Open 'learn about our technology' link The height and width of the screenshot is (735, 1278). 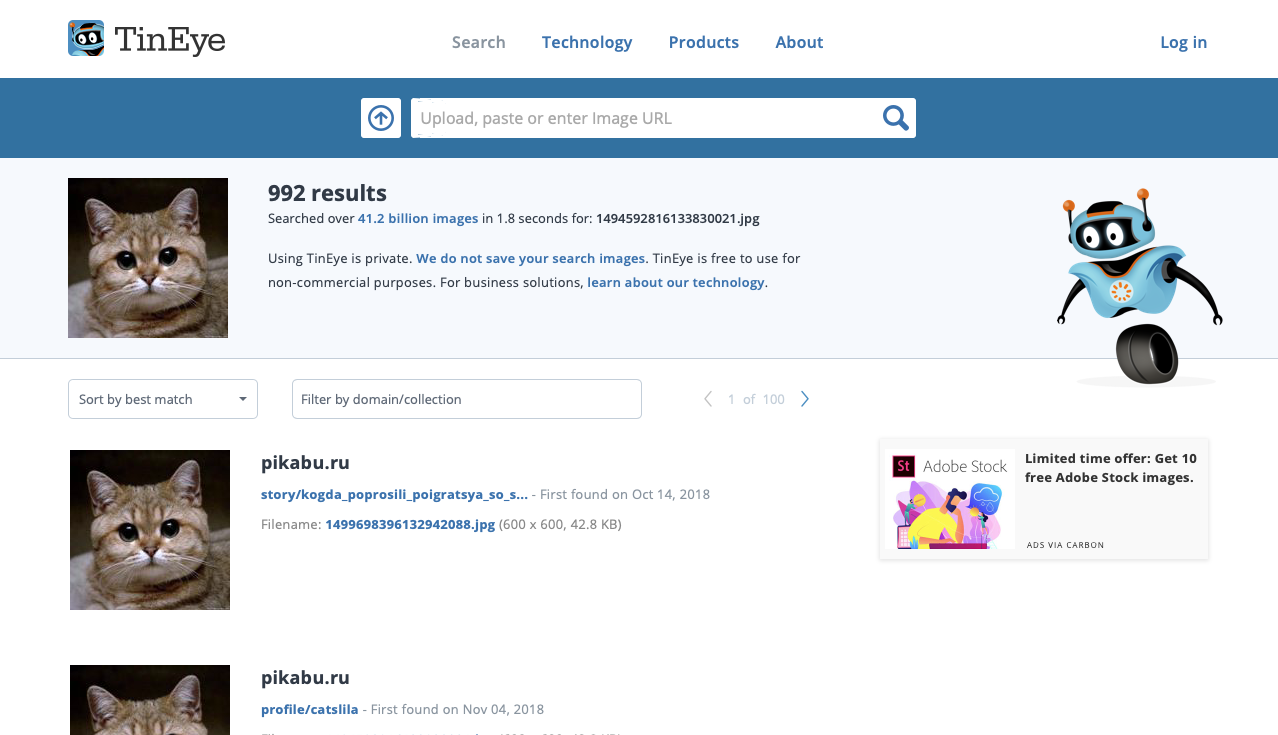pyautogui.click(x=676, y=282)
